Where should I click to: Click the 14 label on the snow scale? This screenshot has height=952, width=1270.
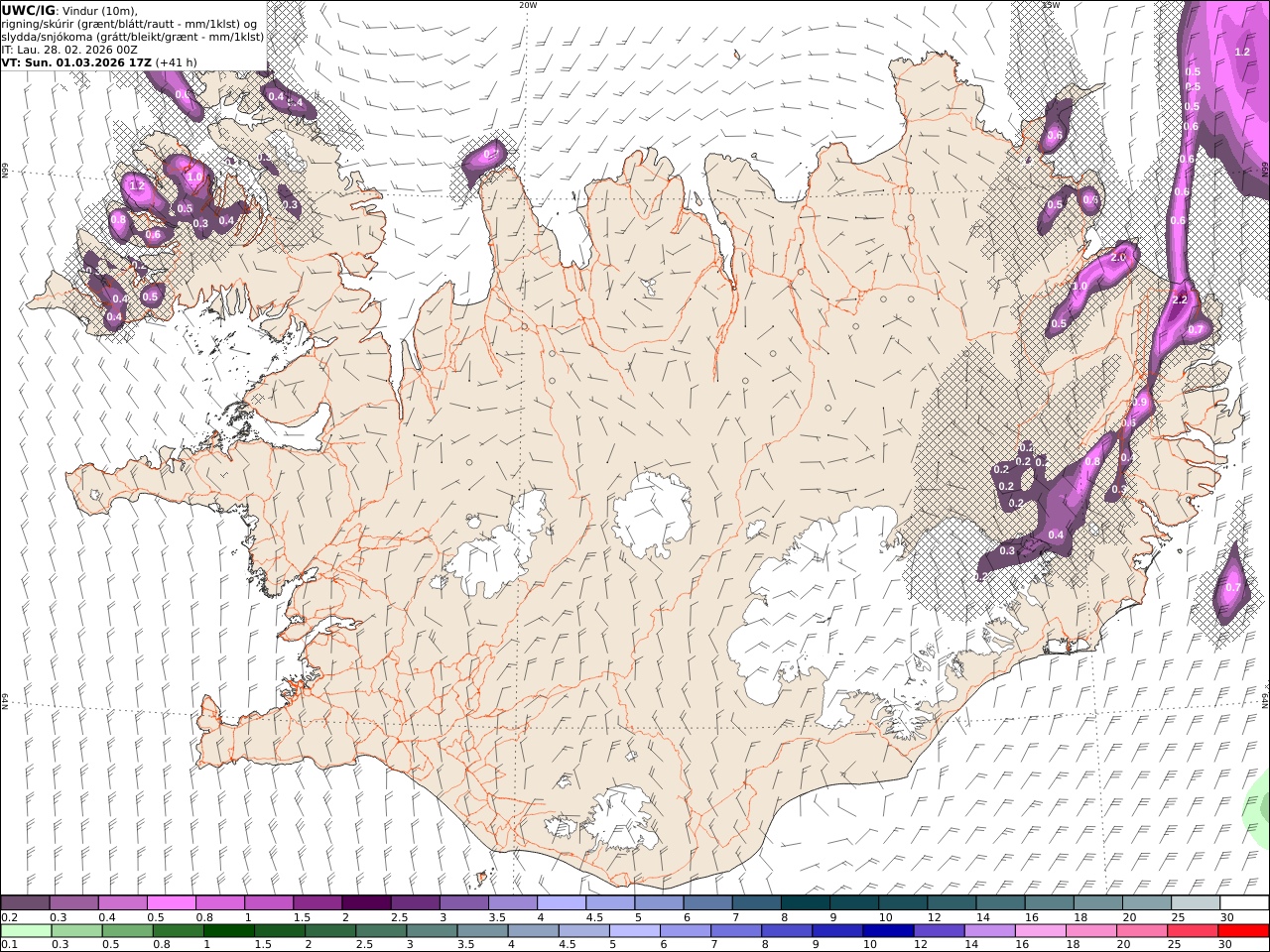[982, 917]
